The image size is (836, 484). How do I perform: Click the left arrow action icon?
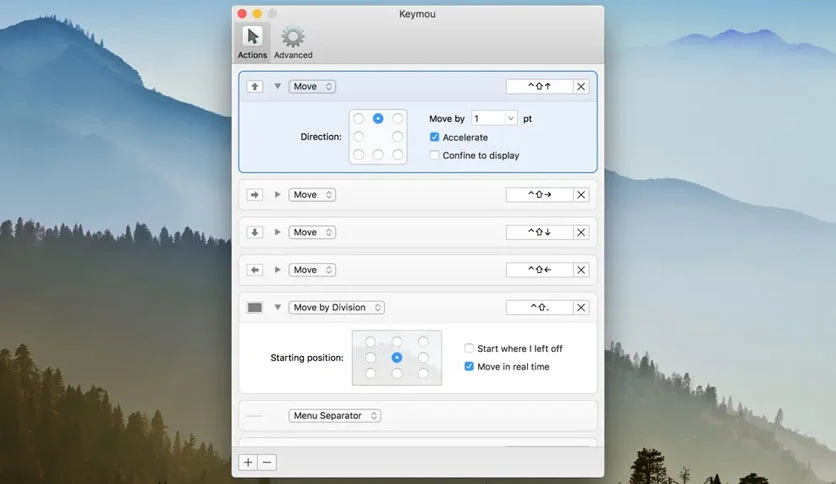[x=254, y=270]
